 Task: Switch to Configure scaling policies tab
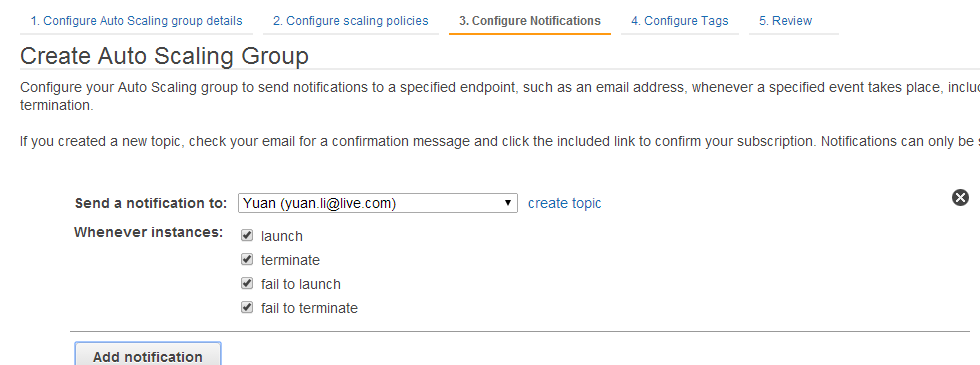351,21
